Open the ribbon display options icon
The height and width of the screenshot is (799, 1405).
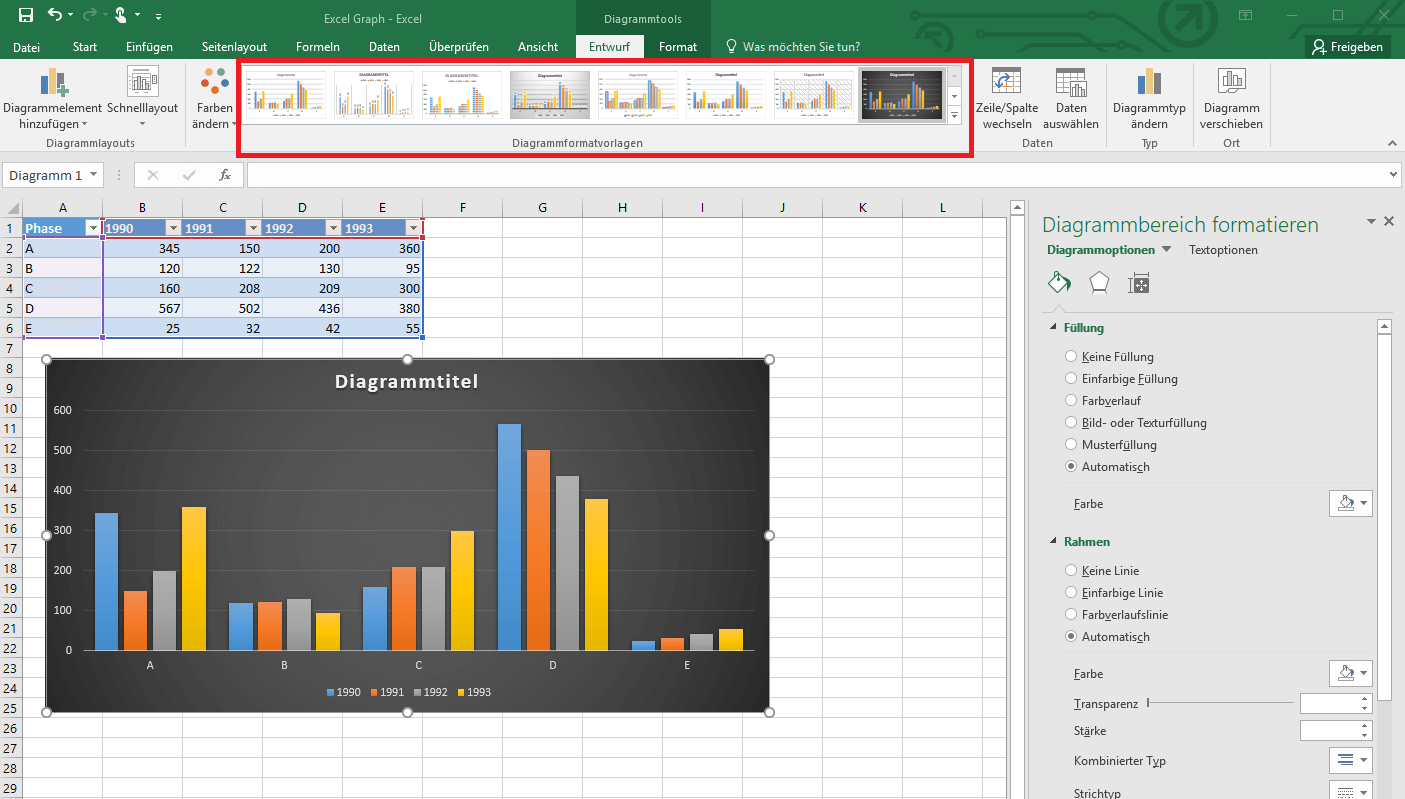pyautogui.click(x=1245, y=15)
